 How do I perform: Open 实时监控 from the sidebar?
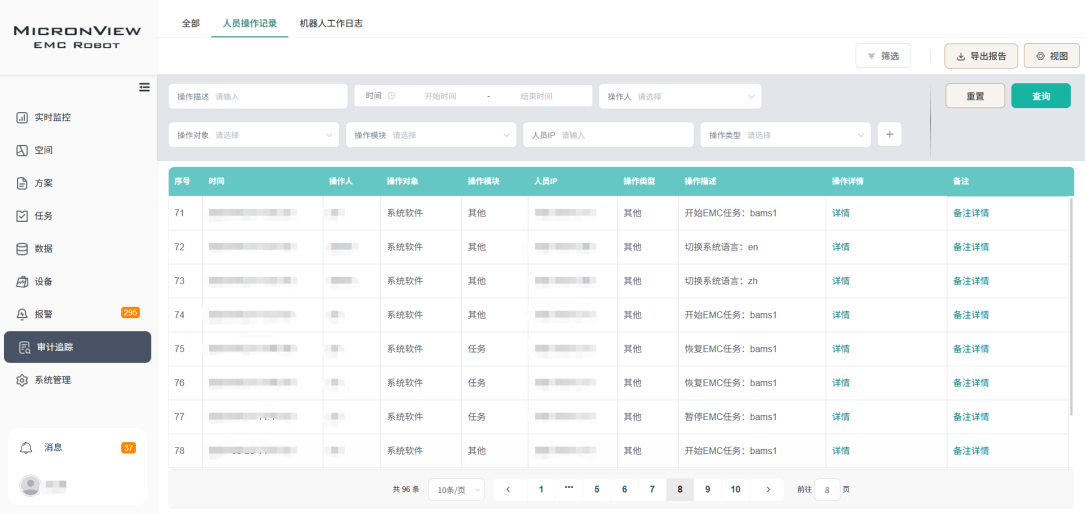click(52, 117)
